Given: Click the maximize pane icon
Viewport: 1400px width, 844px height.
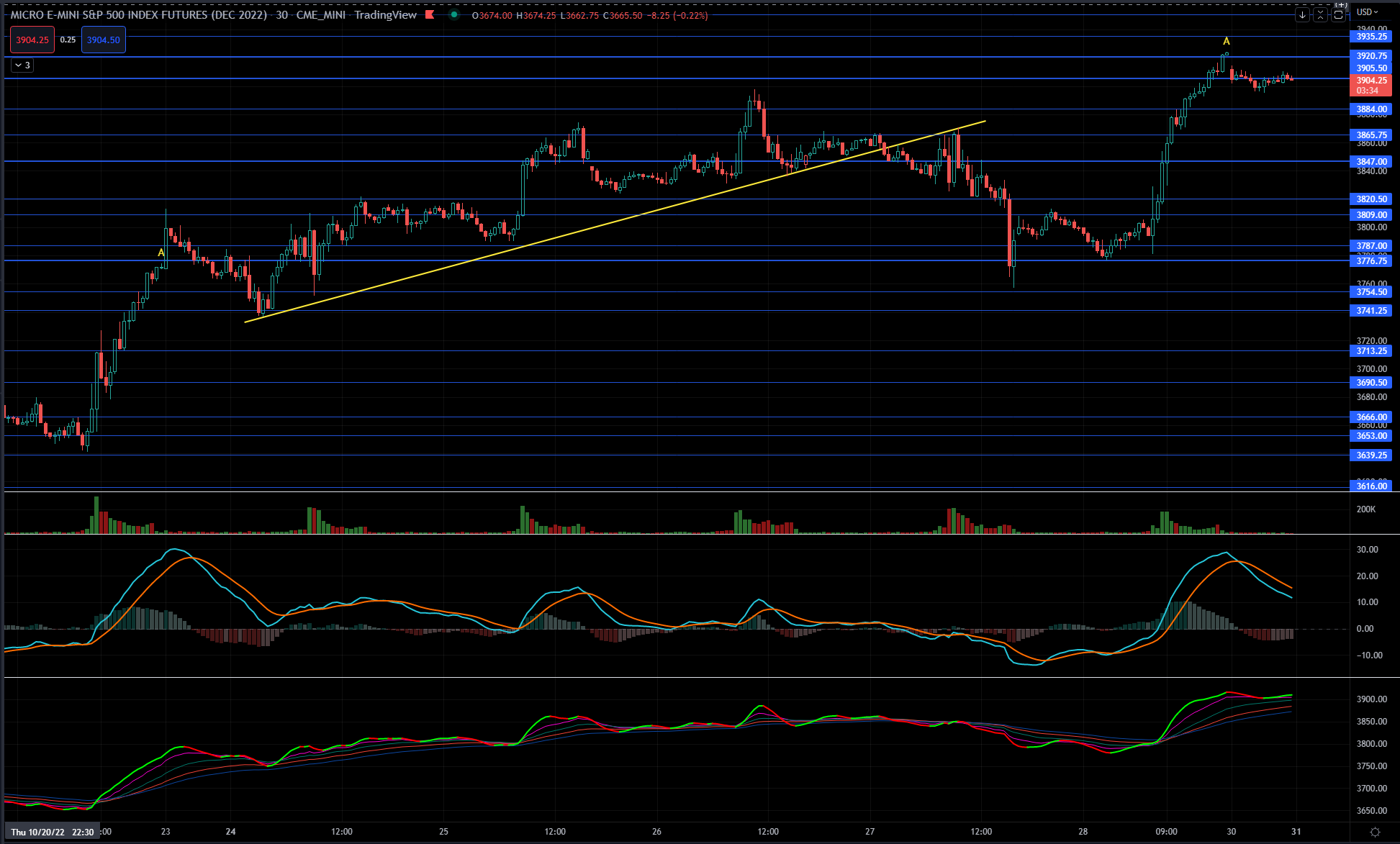Looking at the screenshot, I should pos(1338,14).
